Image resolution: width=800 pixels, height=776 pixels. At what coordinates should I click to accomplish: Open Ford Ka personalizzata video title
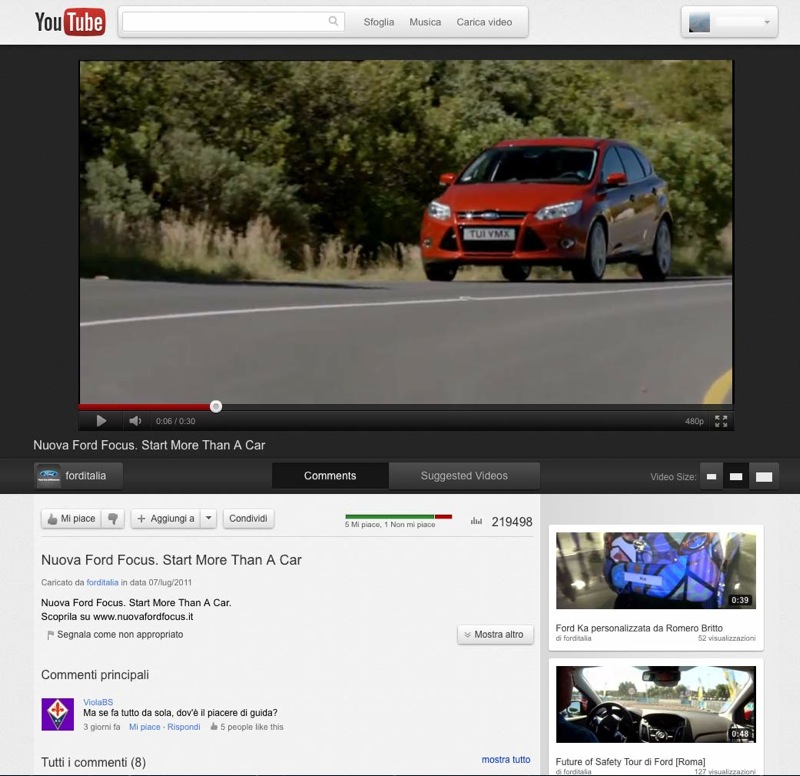pyautogui.click(x=639, y=628)
